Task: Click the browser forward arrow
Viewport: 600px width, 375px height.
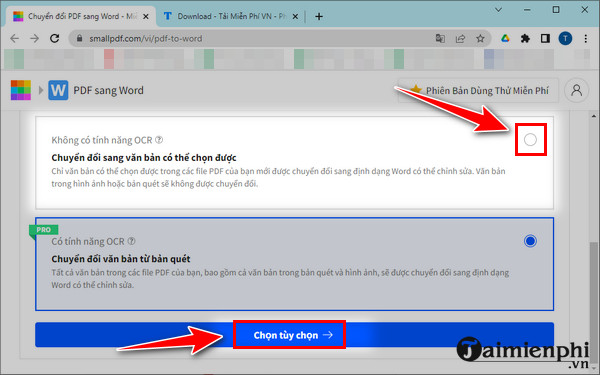Action: [34, 38]
